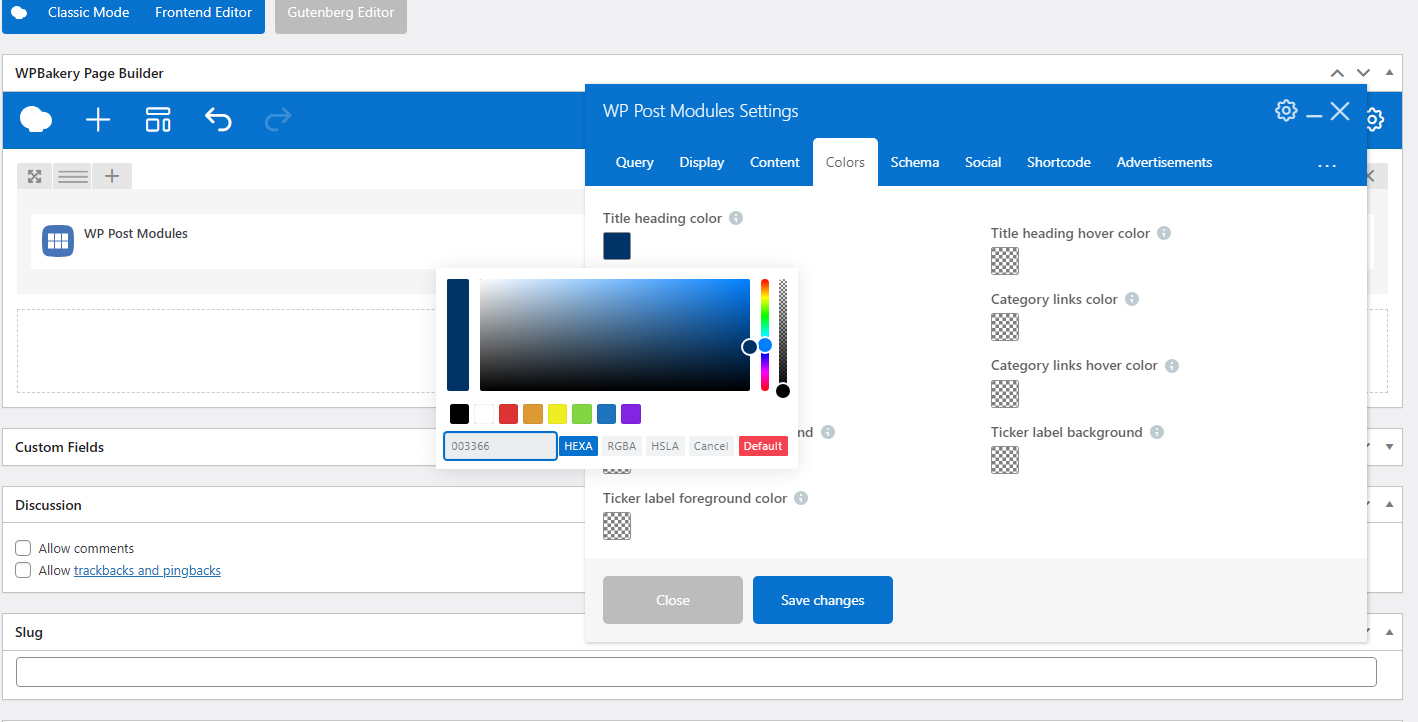Open settings gear in WP Post Modules dialog

(x=1286, y=110)
